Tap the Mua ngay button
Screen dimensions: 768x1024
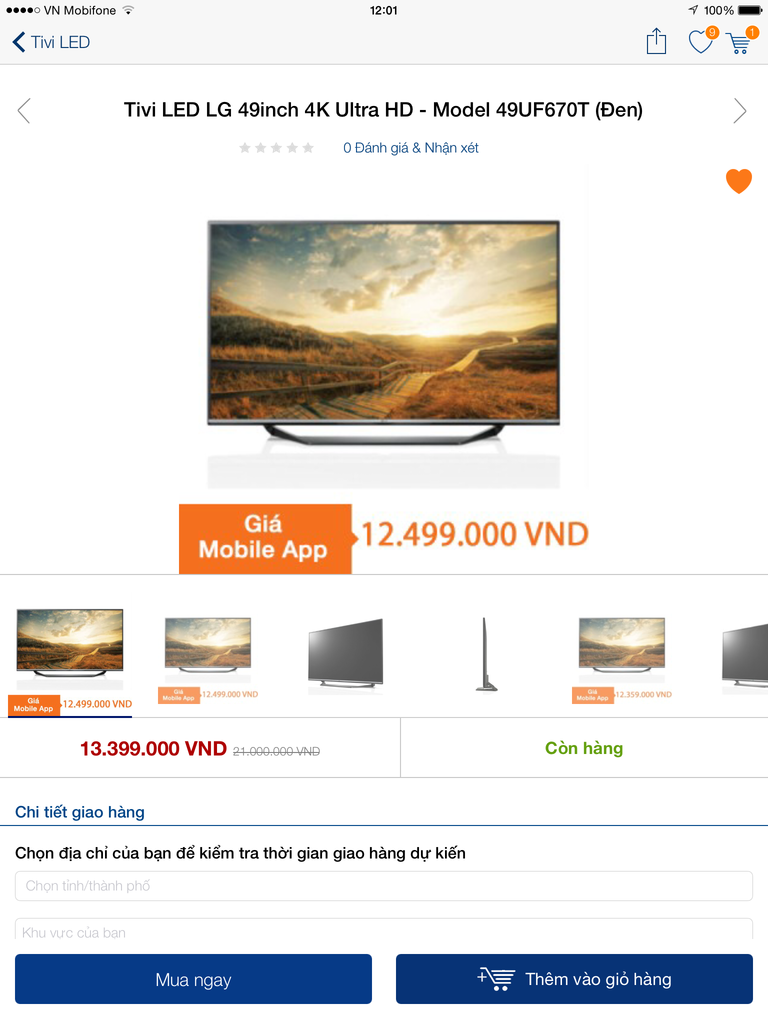pyautogui.click(x=193, y=979)
